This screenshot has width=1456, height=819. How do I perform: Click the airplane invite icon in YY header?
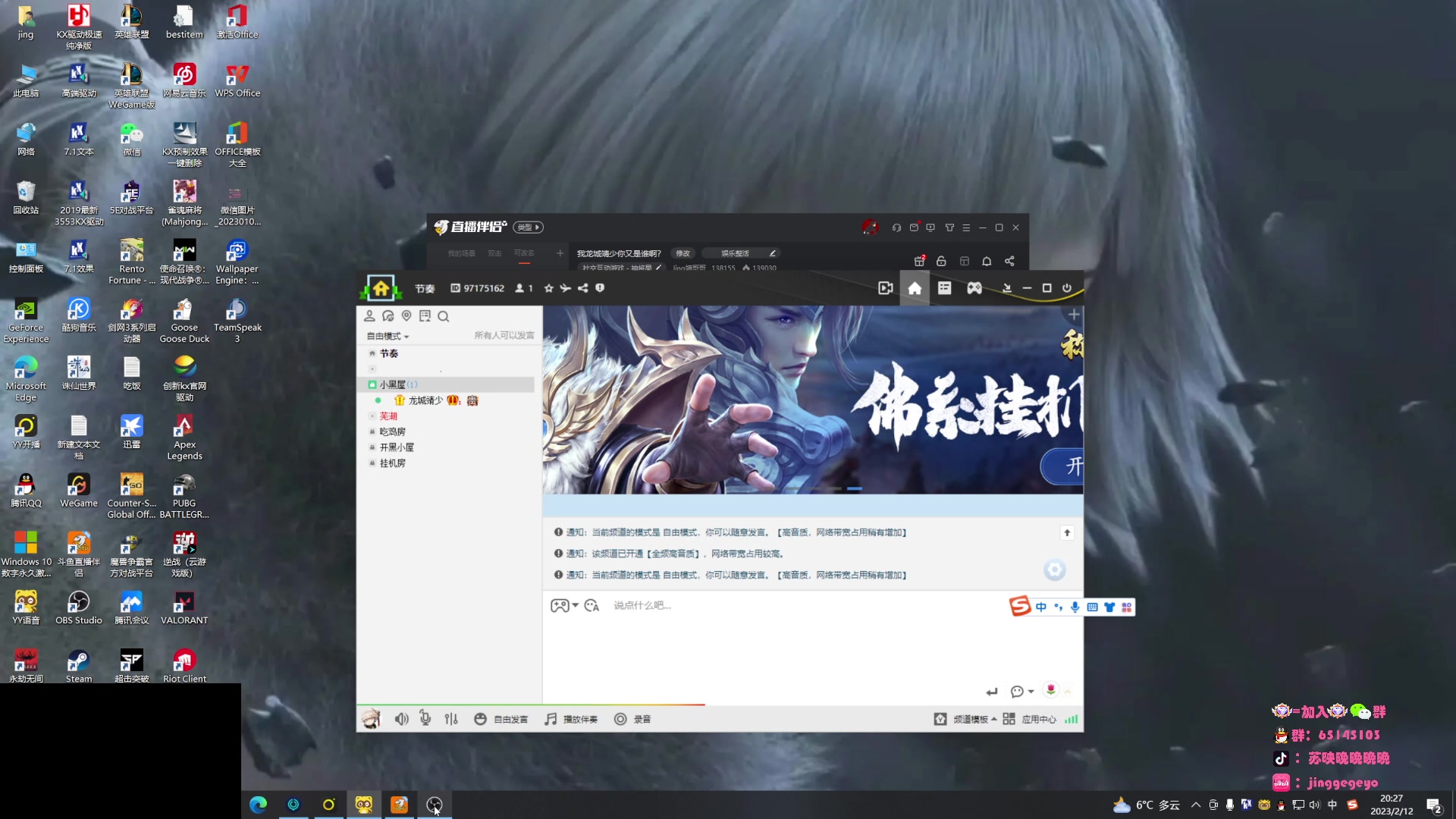[x=566, y=288]
